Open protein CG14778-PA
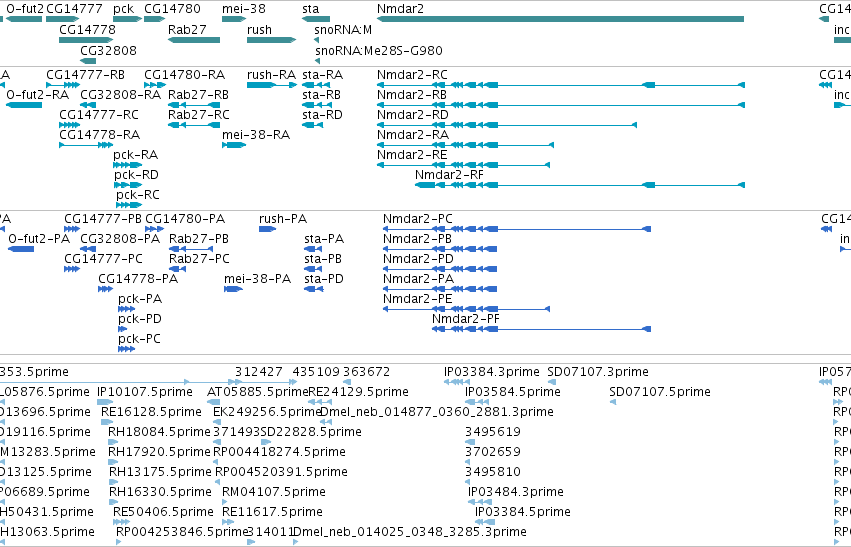Image resolution: width=851 pixels, height=547 pixels. (138, 278)
